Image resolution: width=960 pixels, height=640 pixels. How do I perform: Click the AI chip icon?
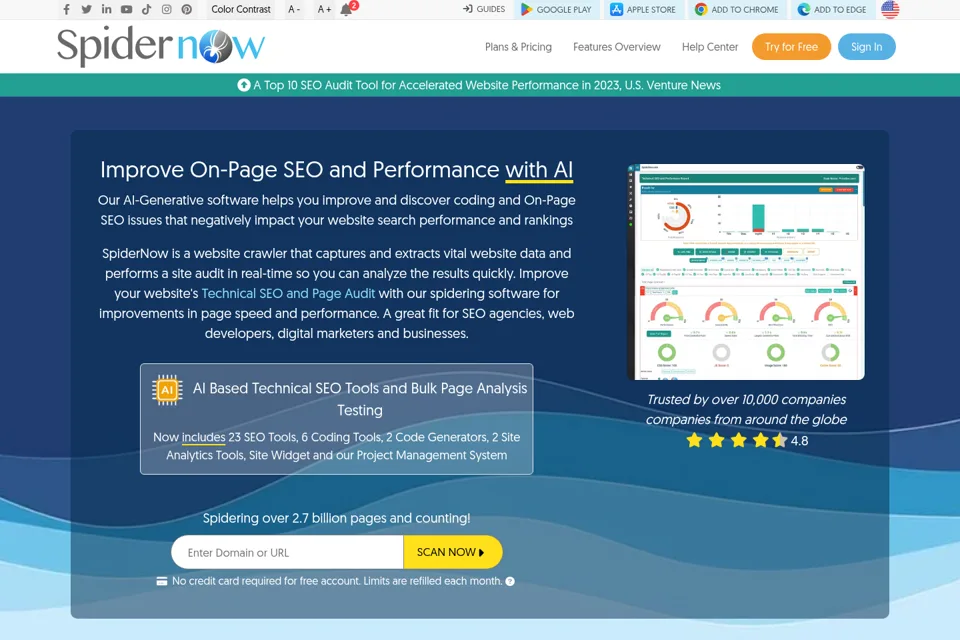coord(167,390)
